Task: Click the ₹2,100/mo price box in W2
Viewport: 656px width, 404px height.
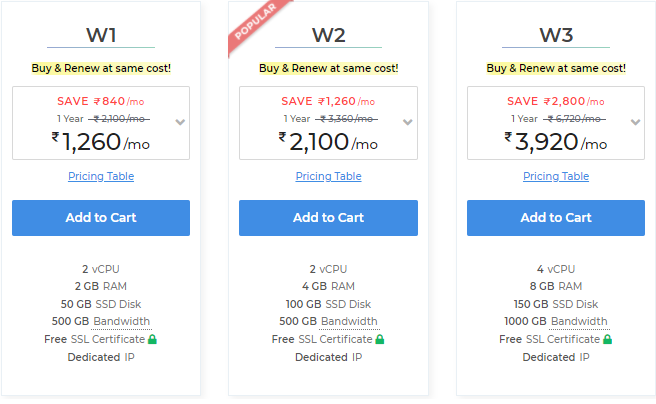Action: click(x=328, y=123)
